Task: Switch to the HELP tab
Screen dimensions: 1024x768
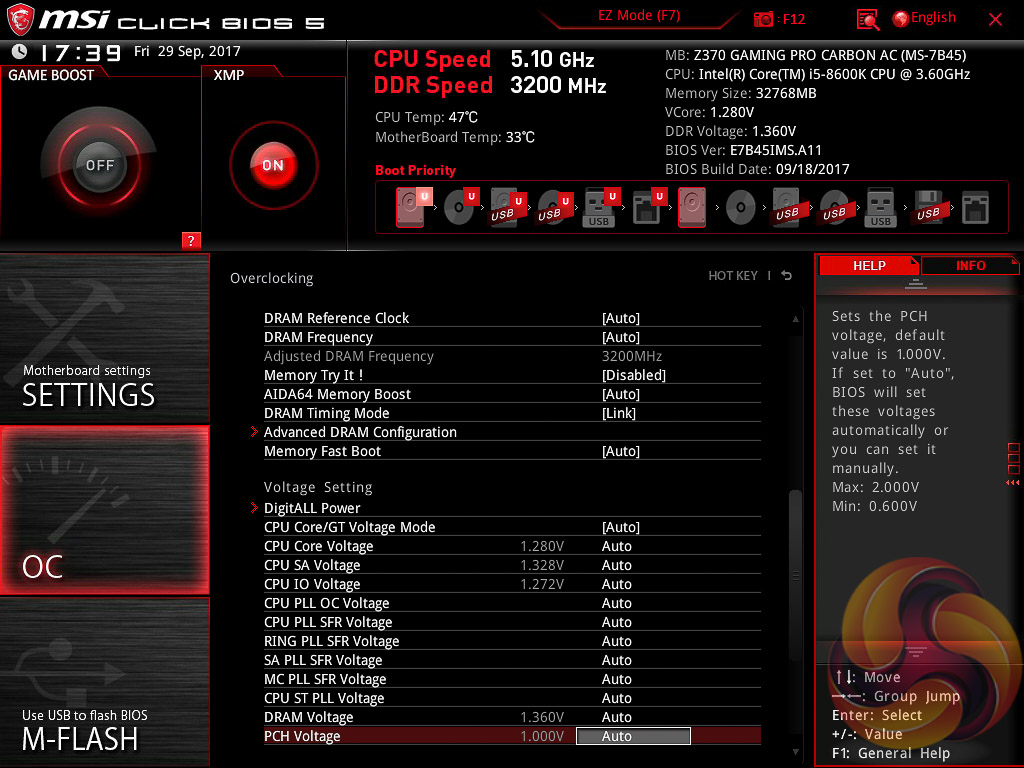Action: 868,266
